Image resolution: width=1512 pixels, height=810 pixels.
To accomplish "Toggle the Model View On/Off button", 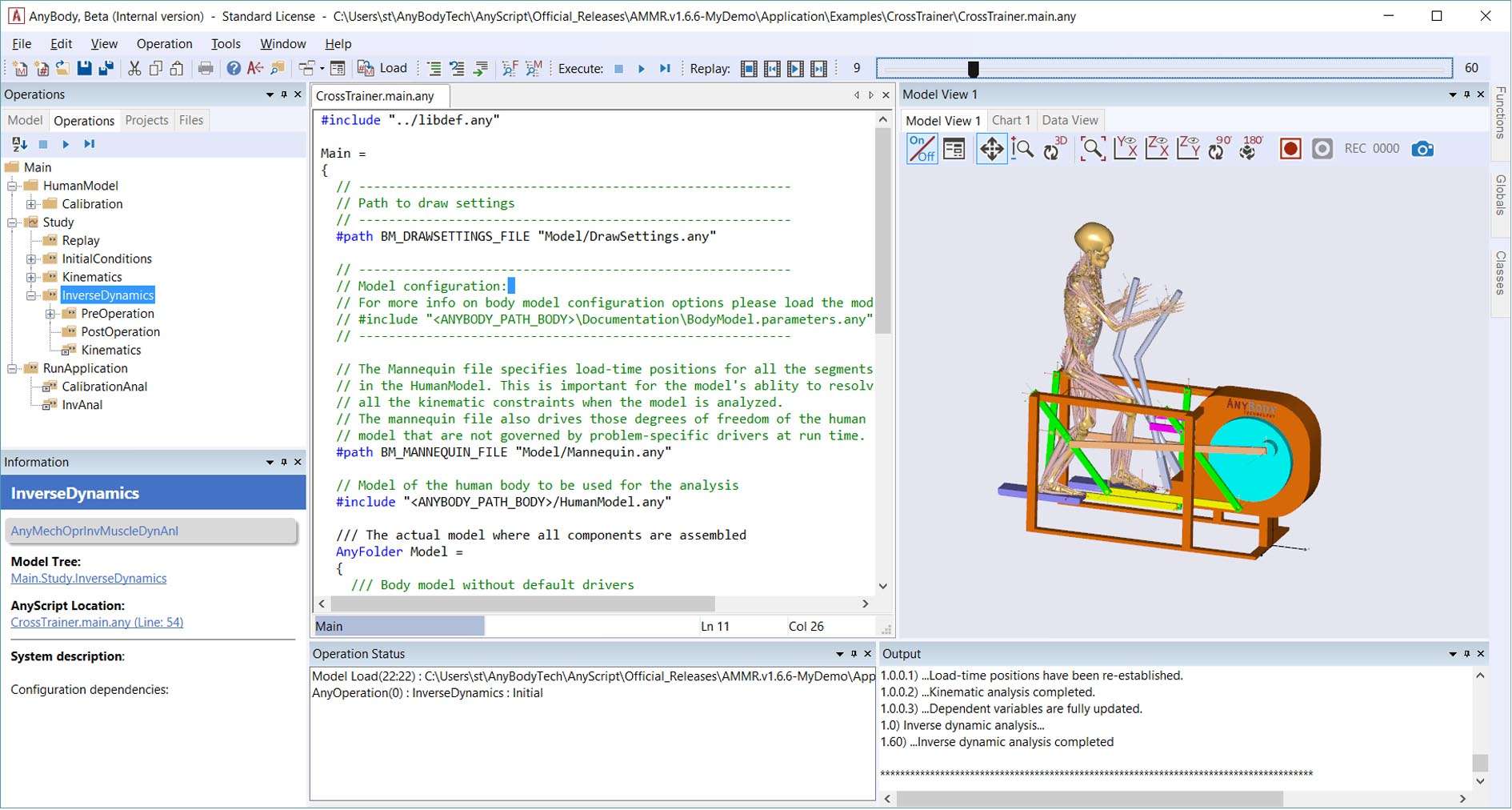I will pos(922,149).
